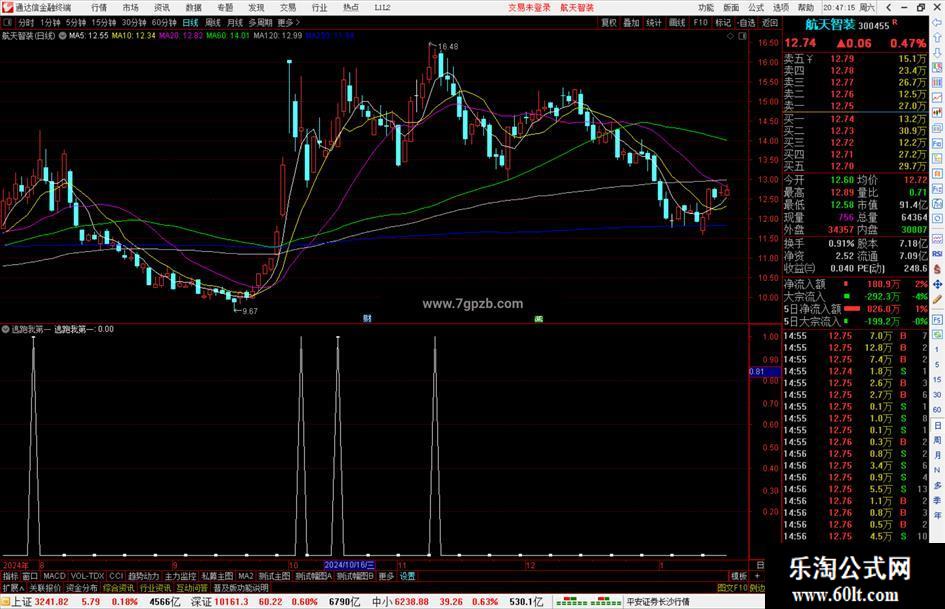Select the CCI indicator tab
The height and width of the screenshot is (609, 945).
click(116, 576)
